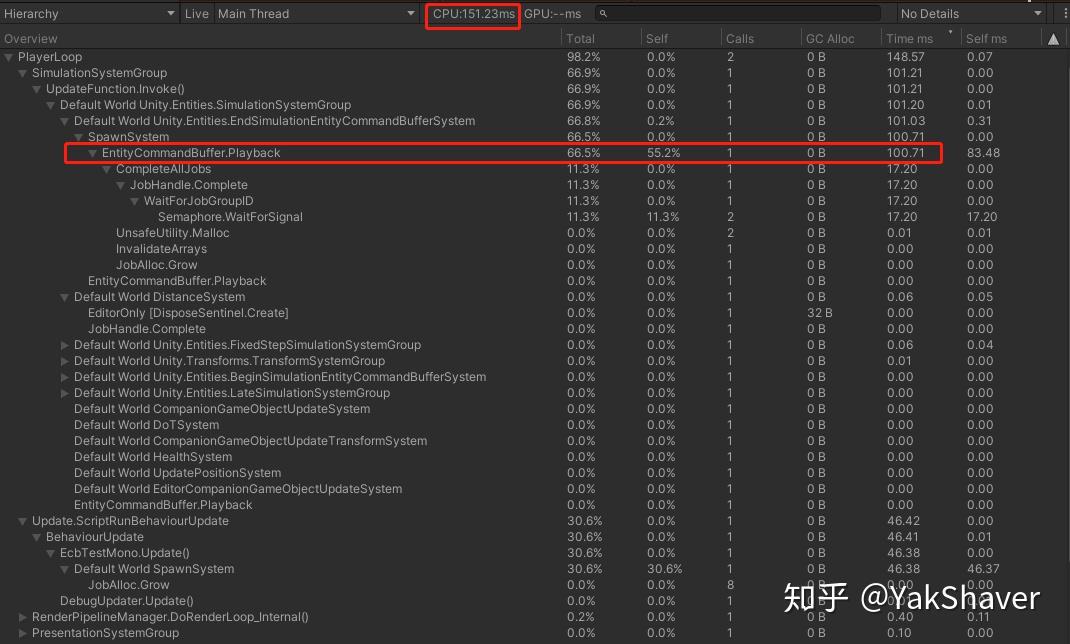Click the sort indicator on Time ms column
This screenshot has width=1070, height=644.
(950, 33)
